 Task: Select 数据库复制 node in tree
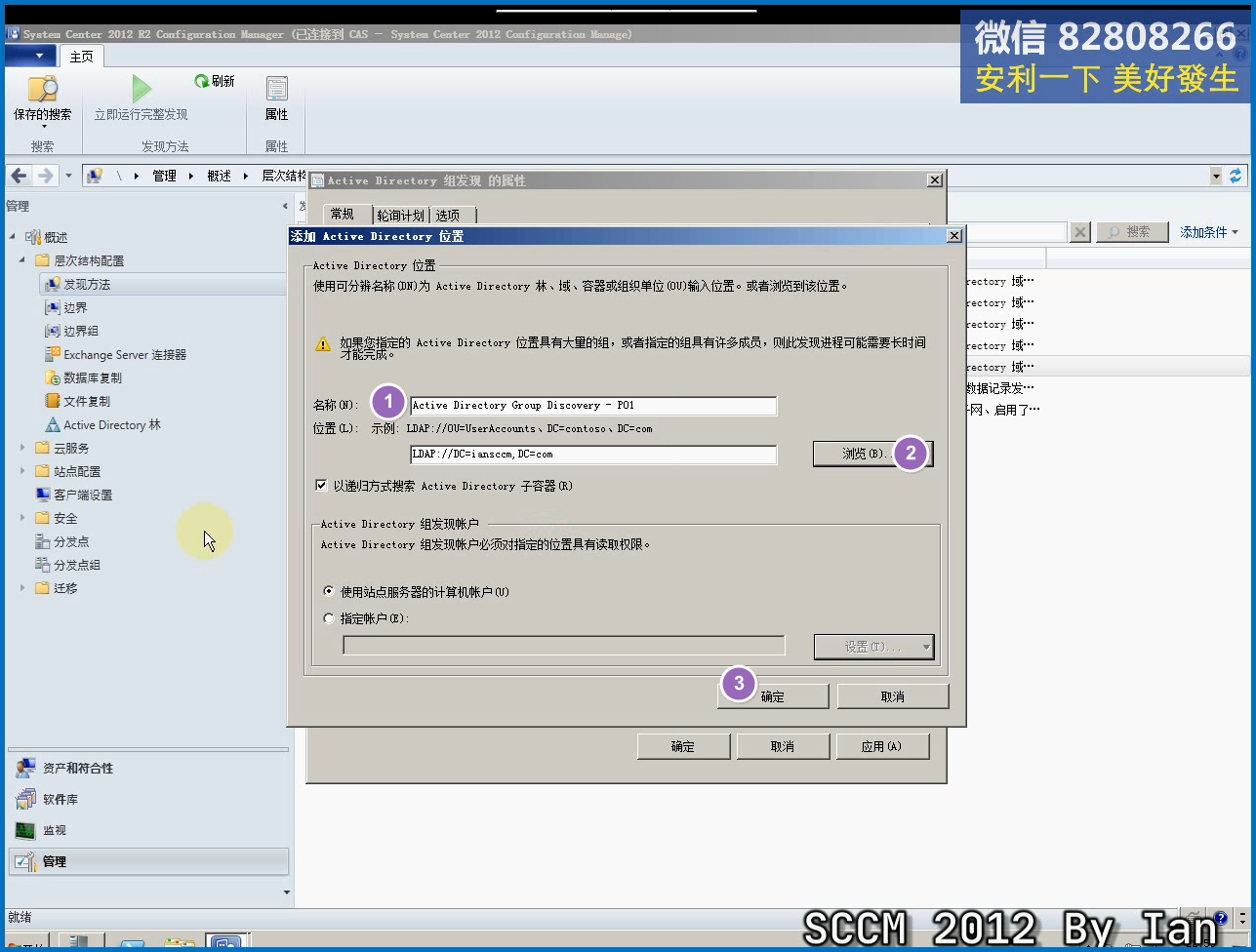93,377
